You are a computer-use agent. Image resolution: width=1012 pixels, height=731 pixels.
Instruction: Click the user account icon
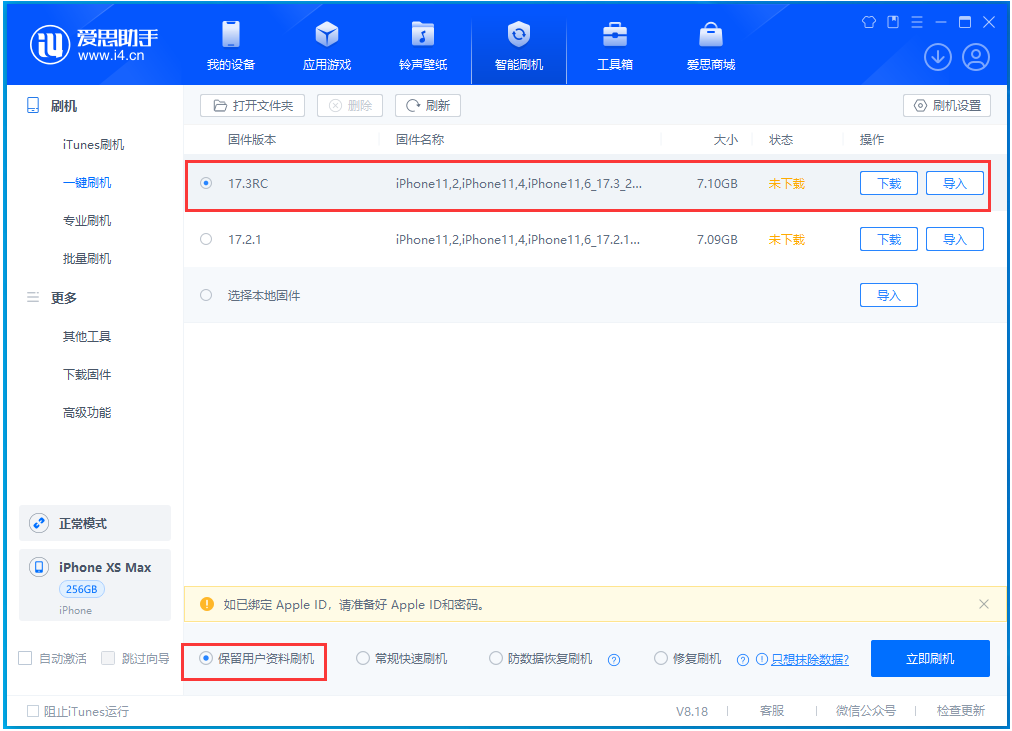click(976, 57)
